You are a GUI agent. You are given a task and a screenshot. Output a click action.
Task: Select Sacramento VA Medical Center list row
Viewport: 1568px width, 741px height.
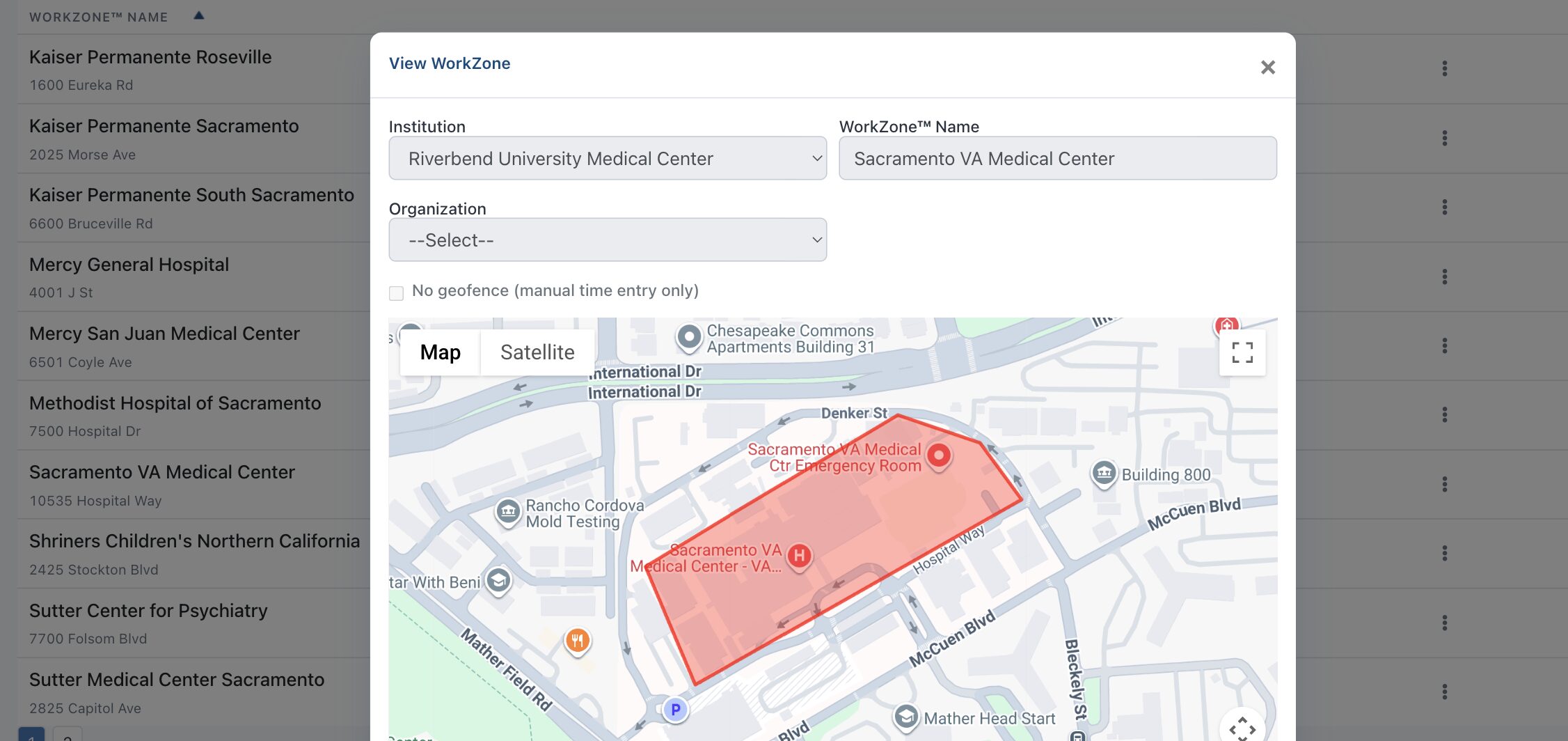pyautogui.click(x=162, y=472)
